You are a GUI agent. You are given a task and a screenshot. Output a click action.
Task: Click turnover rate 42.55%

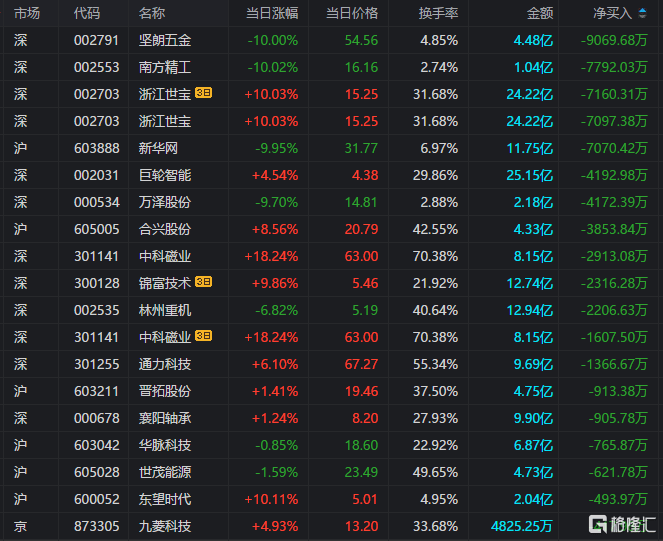436,230
